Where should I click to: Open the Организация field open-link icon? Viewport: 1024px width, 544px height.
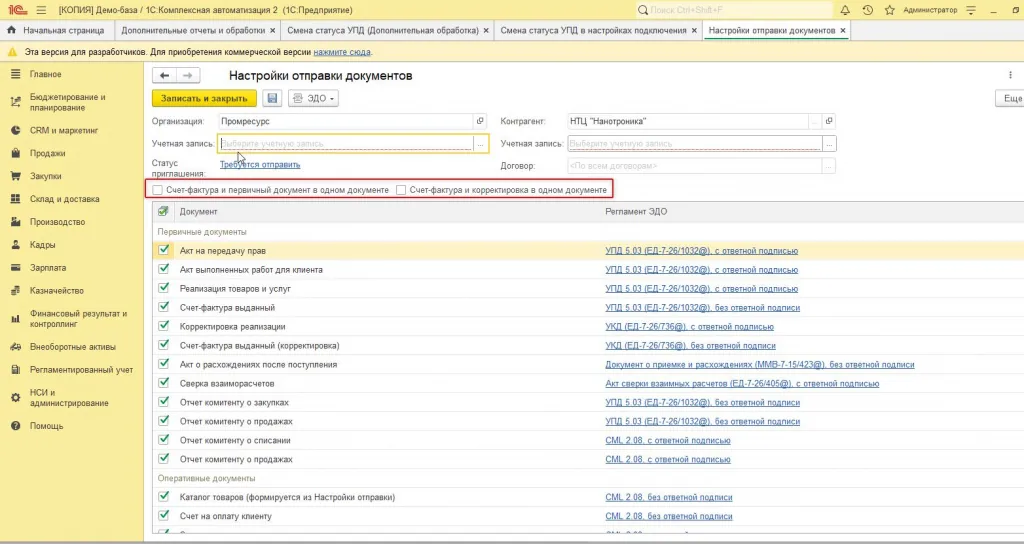(480, 121)
